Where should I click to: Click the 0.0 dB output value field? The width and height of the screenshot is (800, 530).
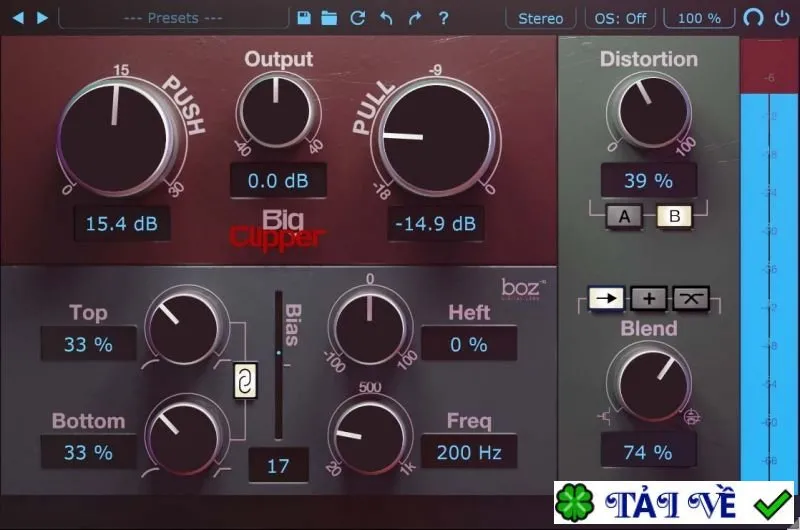tap(278, 181)
